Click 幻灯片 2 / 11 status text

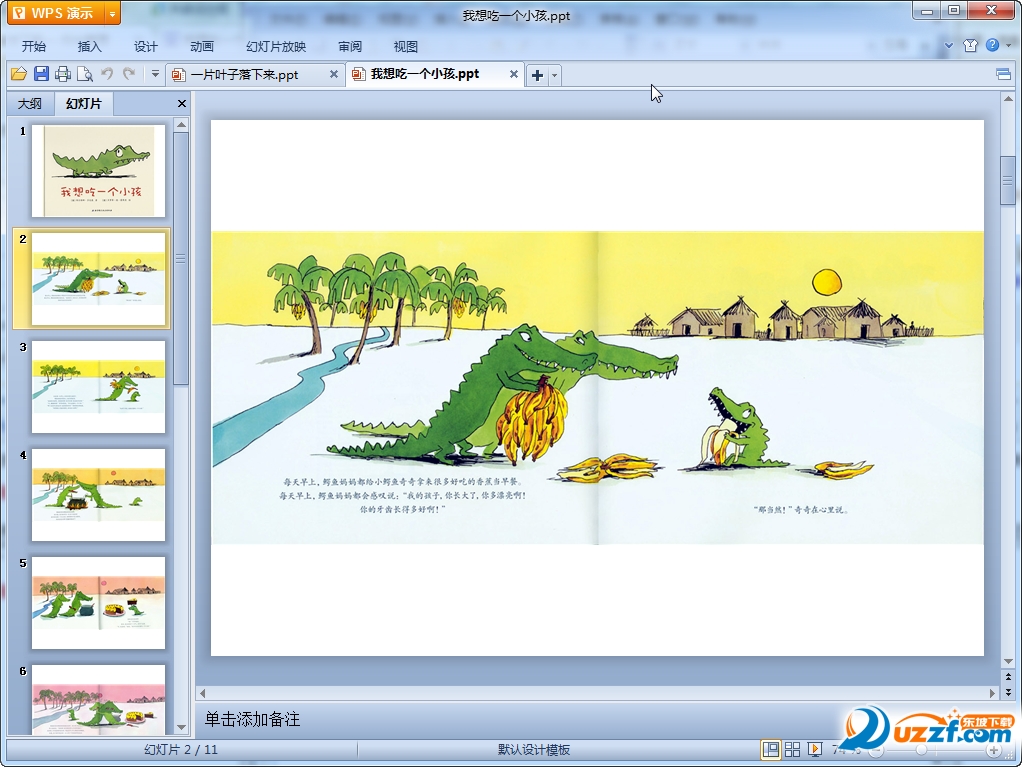[181, 750]
